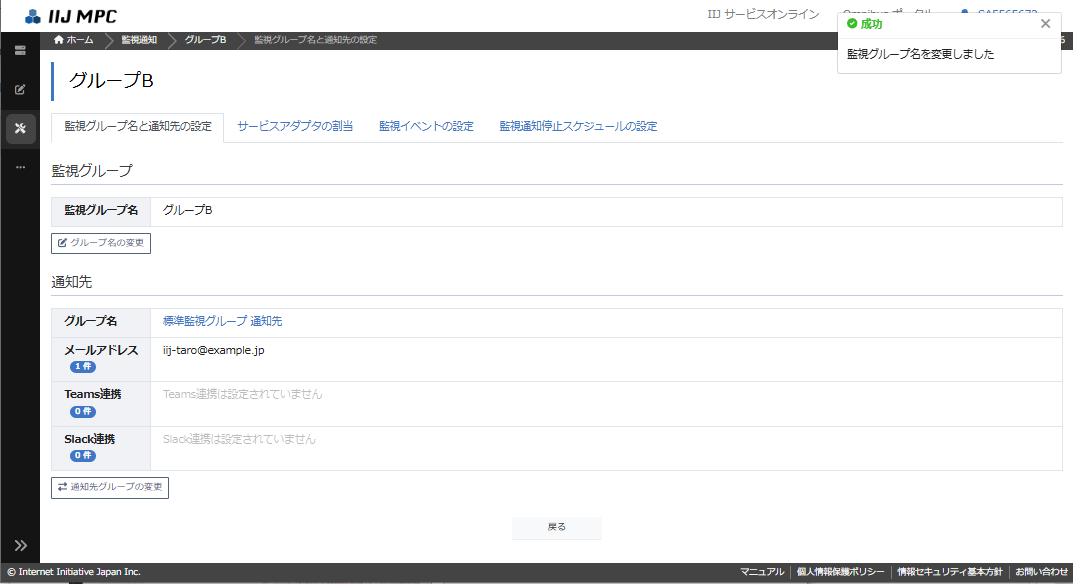Click グループ名の変更 button
This screenshot has width=1073, height=584.
pos(101,243)
